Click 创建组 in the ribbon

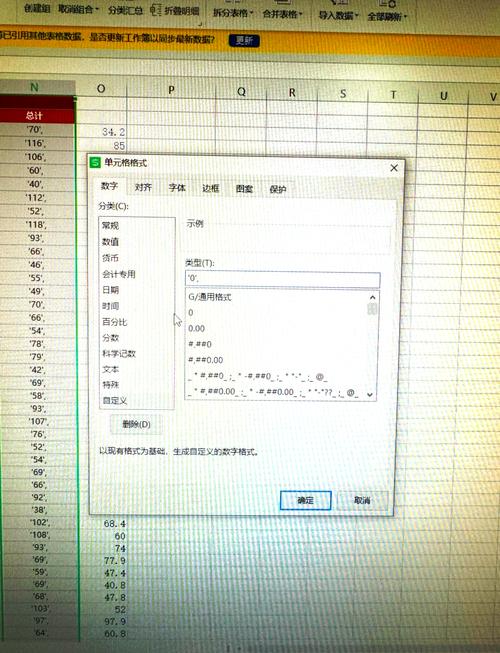[37, 8]
